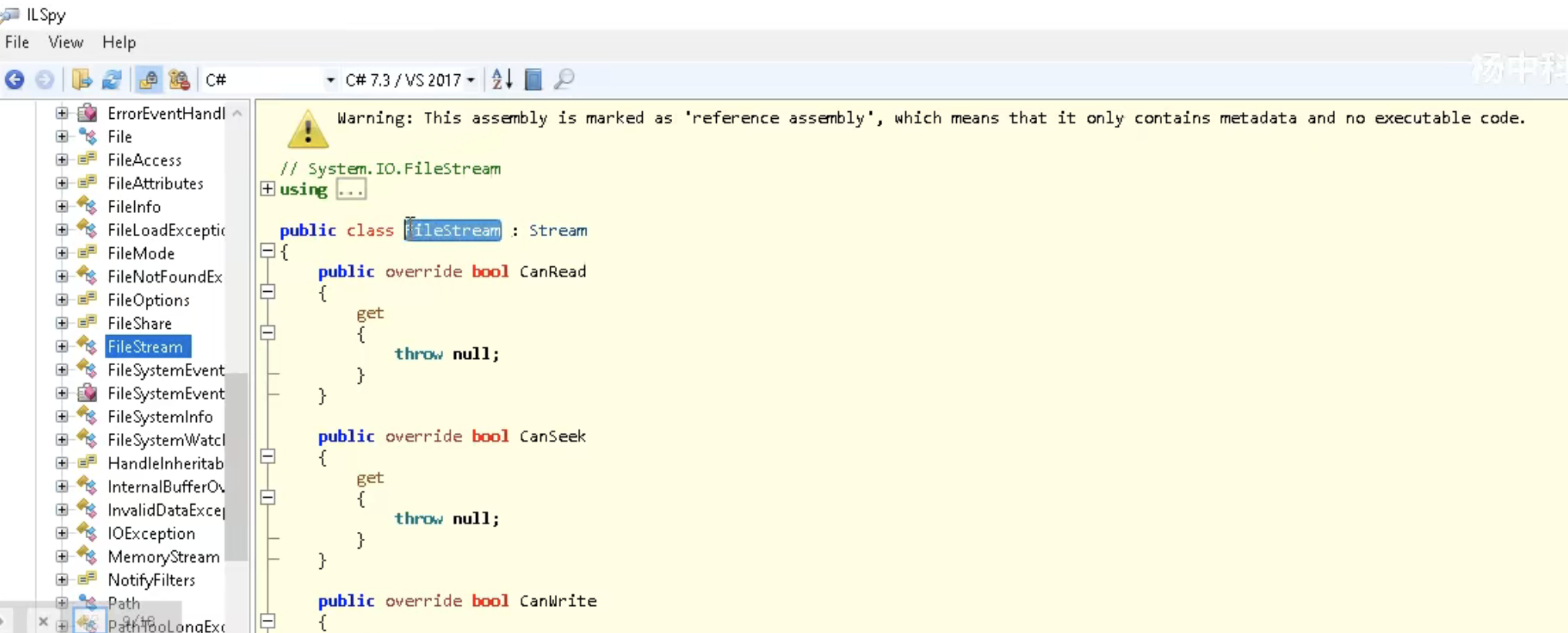Click the FileLoadException class icon

87,229
